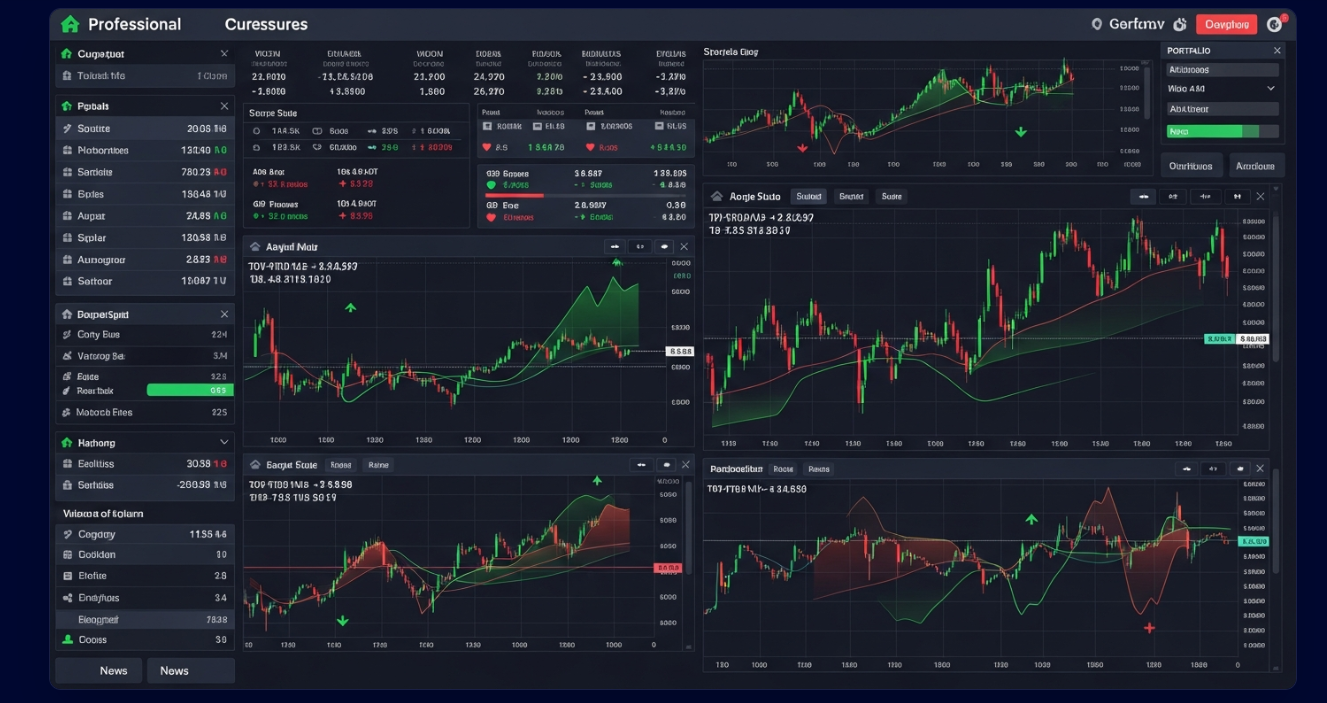
Task: Click the Eoilitiss row icon
Action: pos(67,464)
